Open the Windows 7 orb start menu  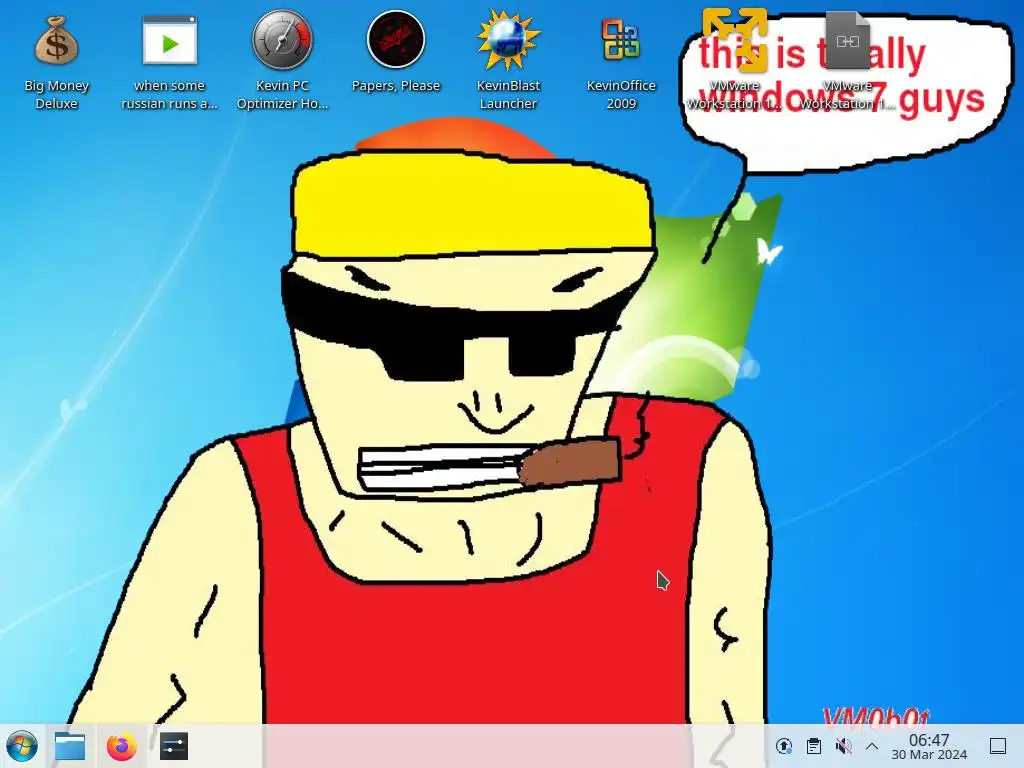[x=22, y=746]
